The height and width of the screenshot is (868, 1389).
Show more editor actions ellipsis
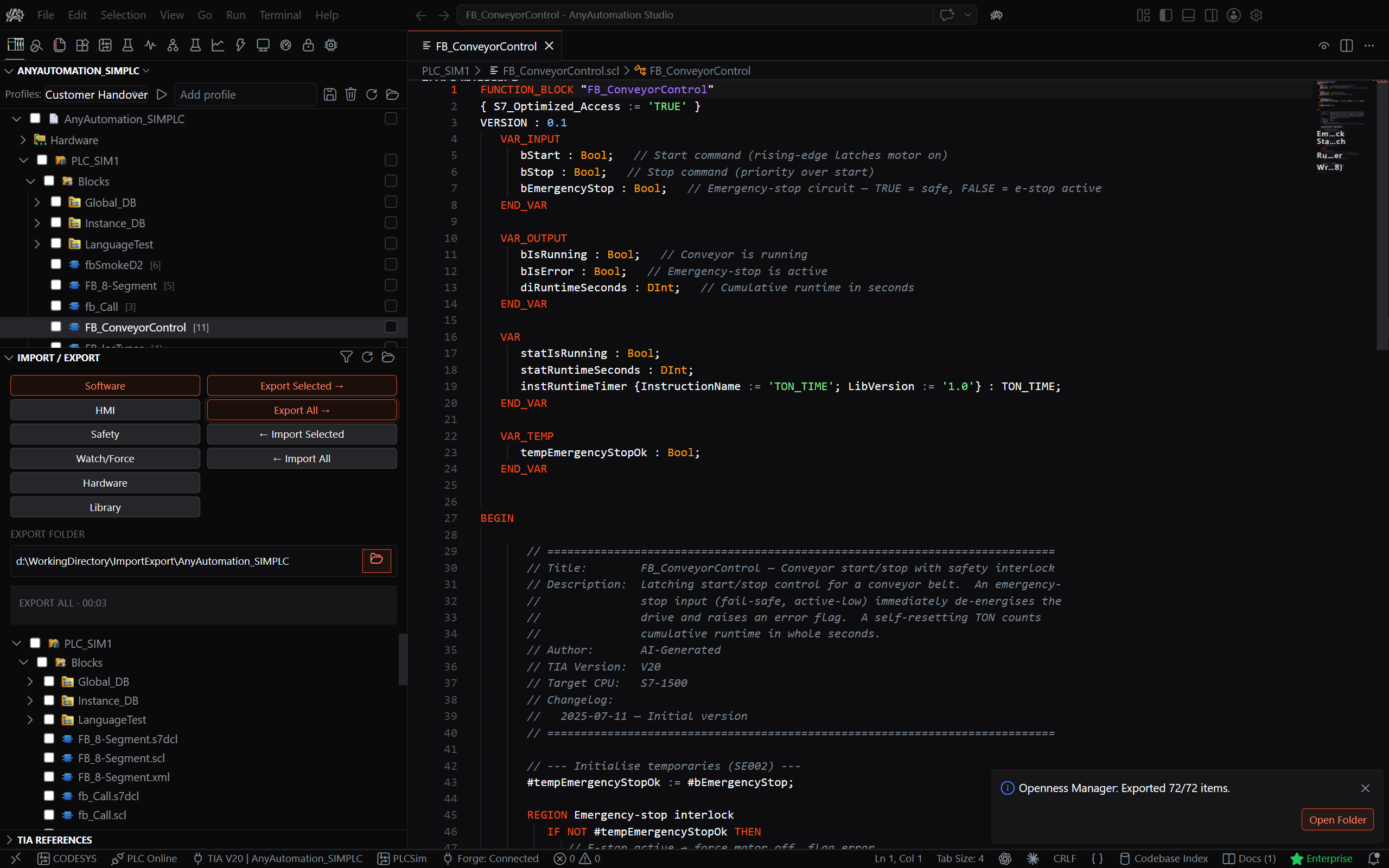pyautogui.click(x=1369, y=46)
